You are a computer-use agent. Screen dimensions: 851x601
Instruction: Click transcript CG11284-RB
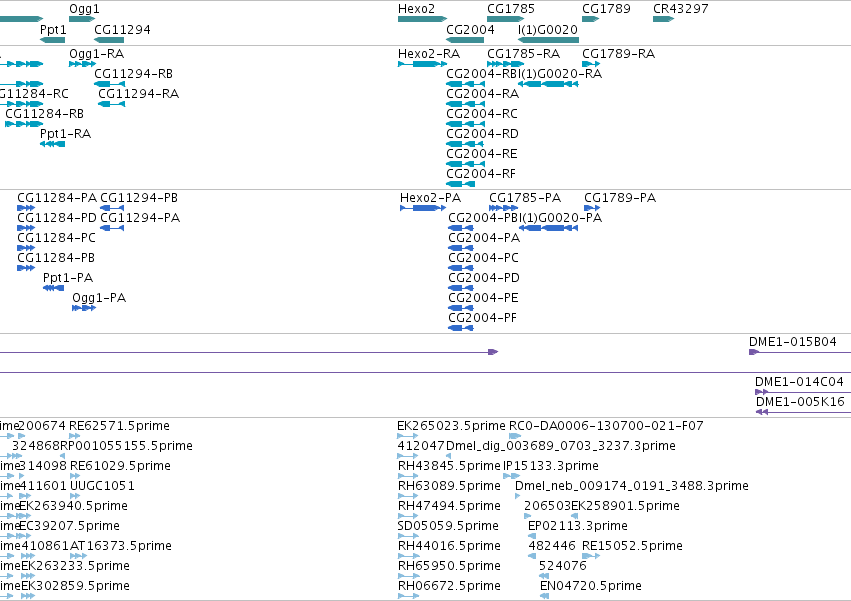24,124
